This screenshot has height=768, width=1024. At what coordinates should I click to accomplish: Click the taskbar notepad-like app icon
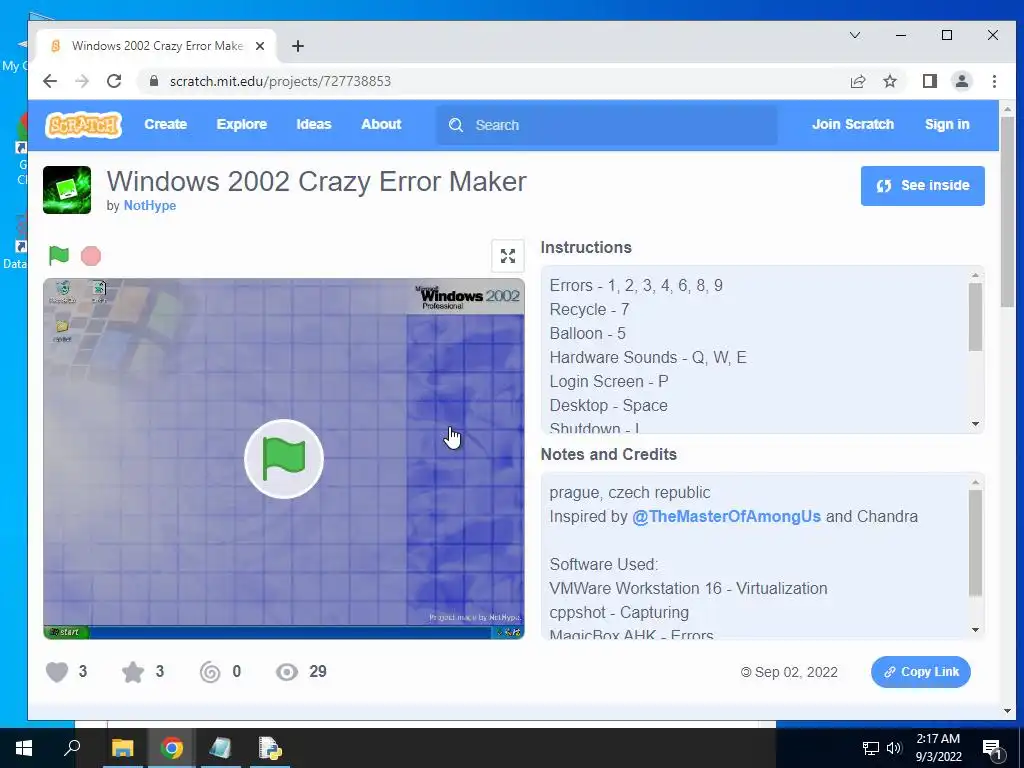(220, 748)
